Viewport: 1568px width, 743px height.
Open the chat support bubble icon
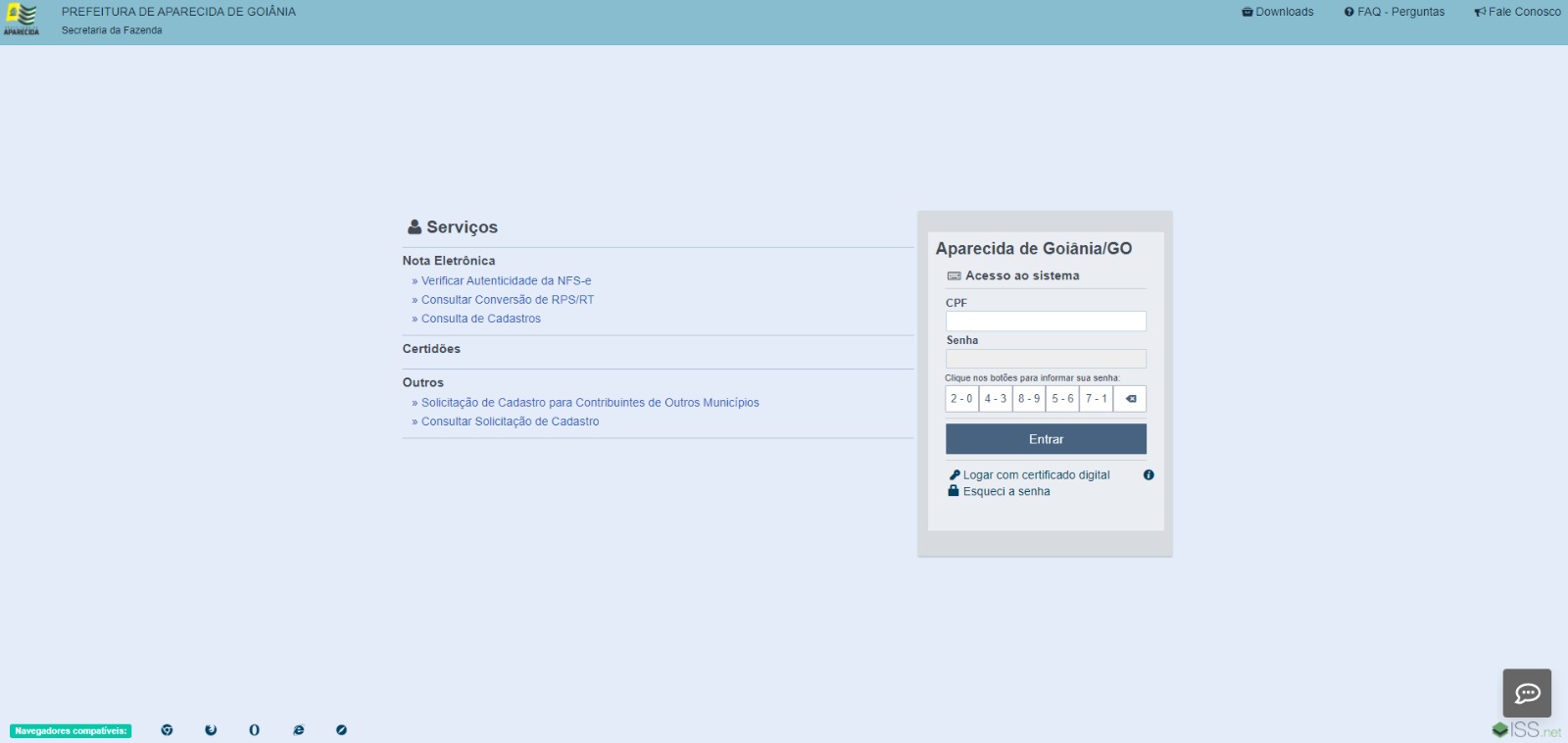coord(1527,693)
